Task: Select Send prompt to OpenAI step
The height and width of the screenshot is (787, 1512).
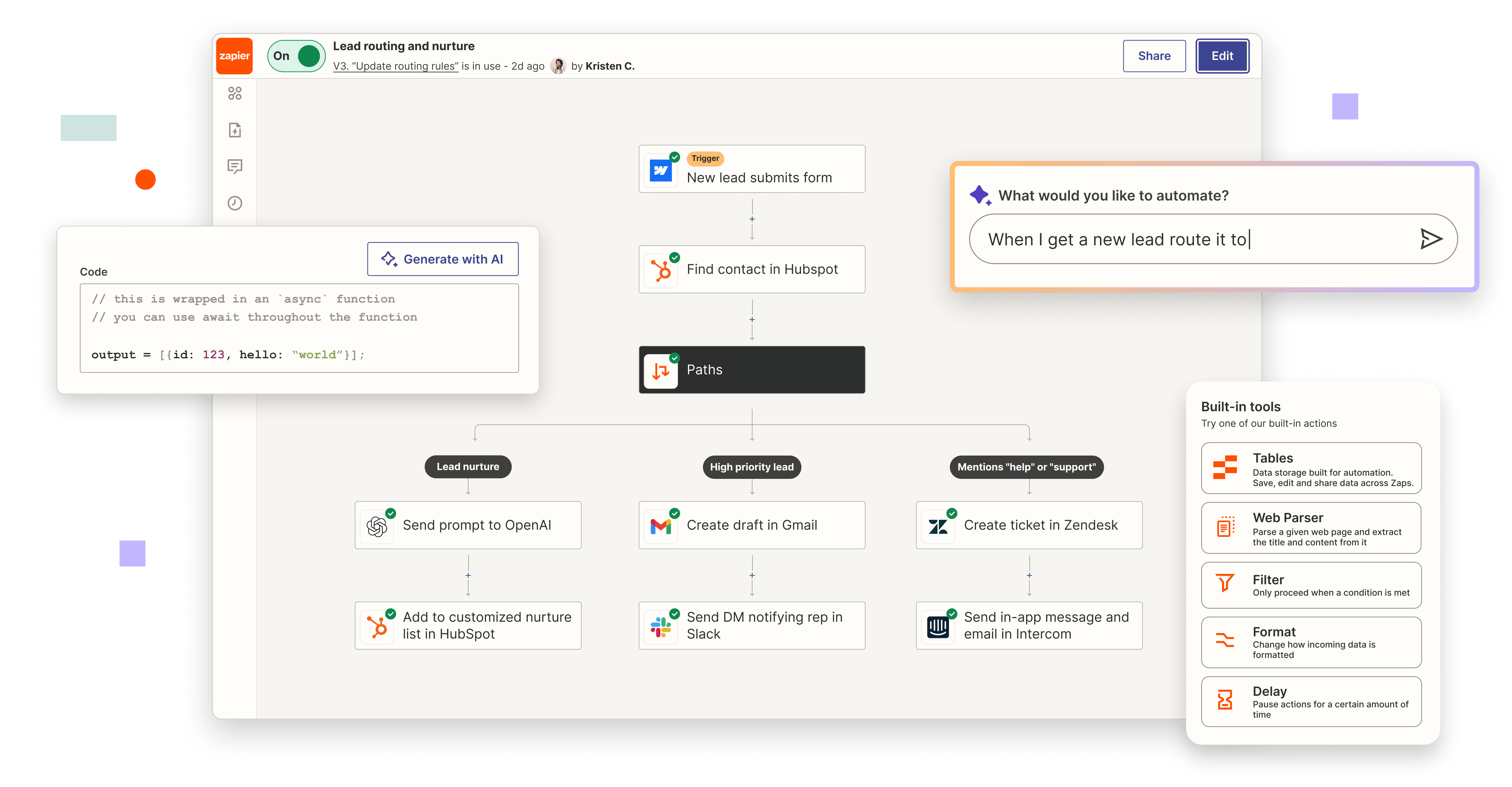Action: (x=468, y=525)
